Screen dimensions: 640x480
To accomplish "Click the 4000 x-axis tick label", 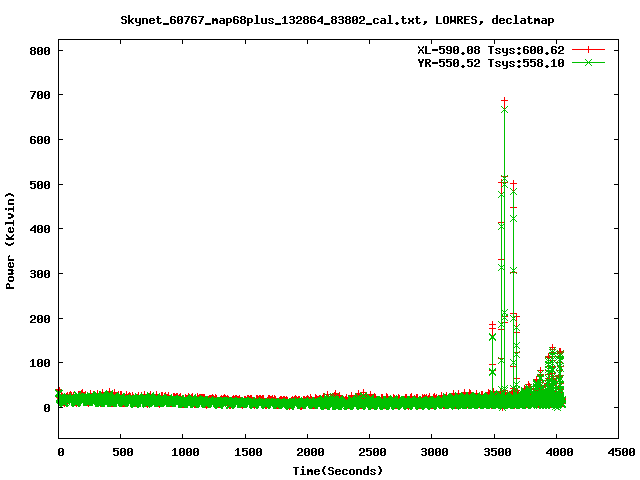I will pyautogui.click(x=559, y=452).
